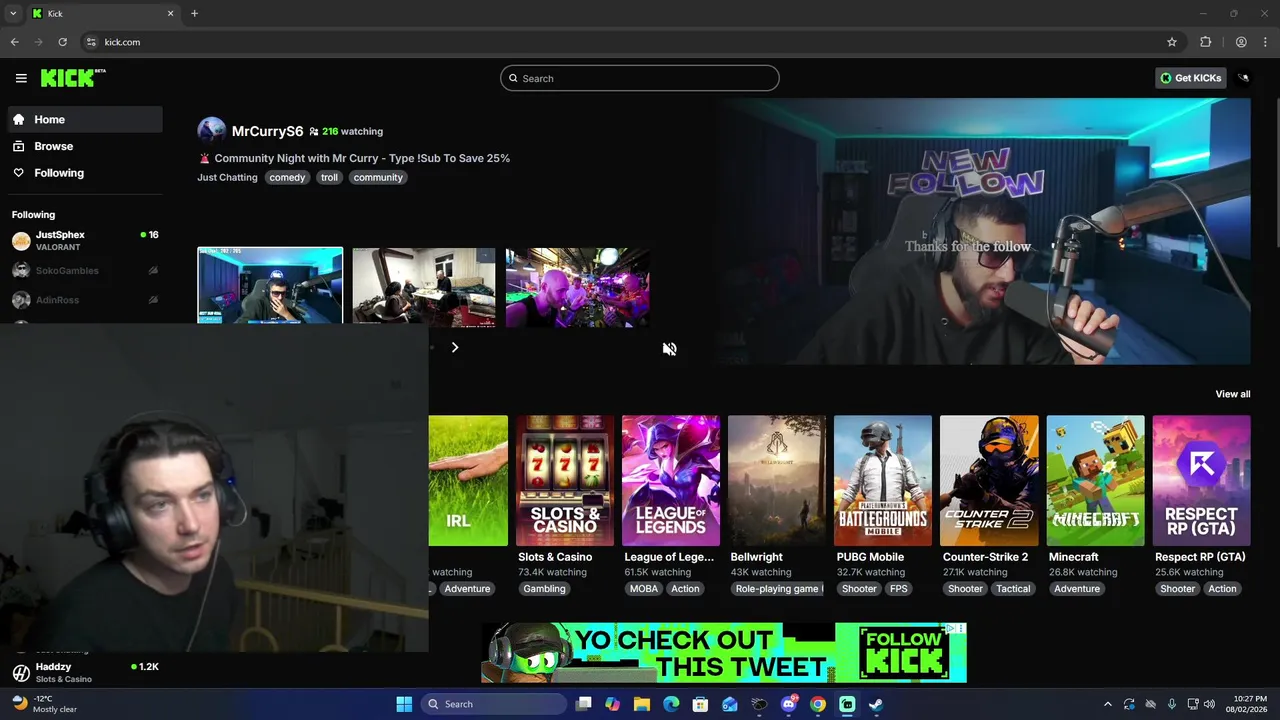Click the kick.com address bar
Viewport: 1280px width, 720px height.
click(620, 42)
